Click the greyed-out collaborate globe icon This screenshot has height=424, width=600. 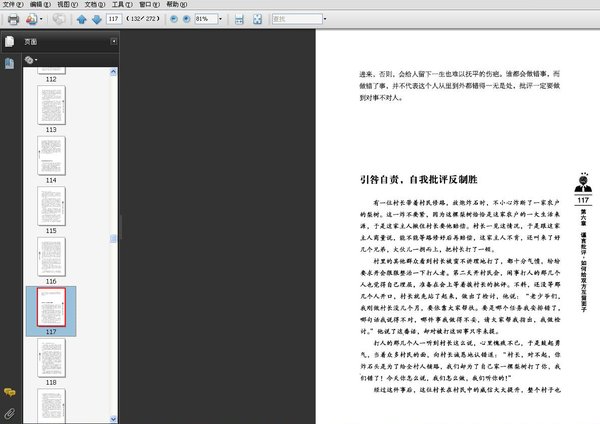pos(59,19)
